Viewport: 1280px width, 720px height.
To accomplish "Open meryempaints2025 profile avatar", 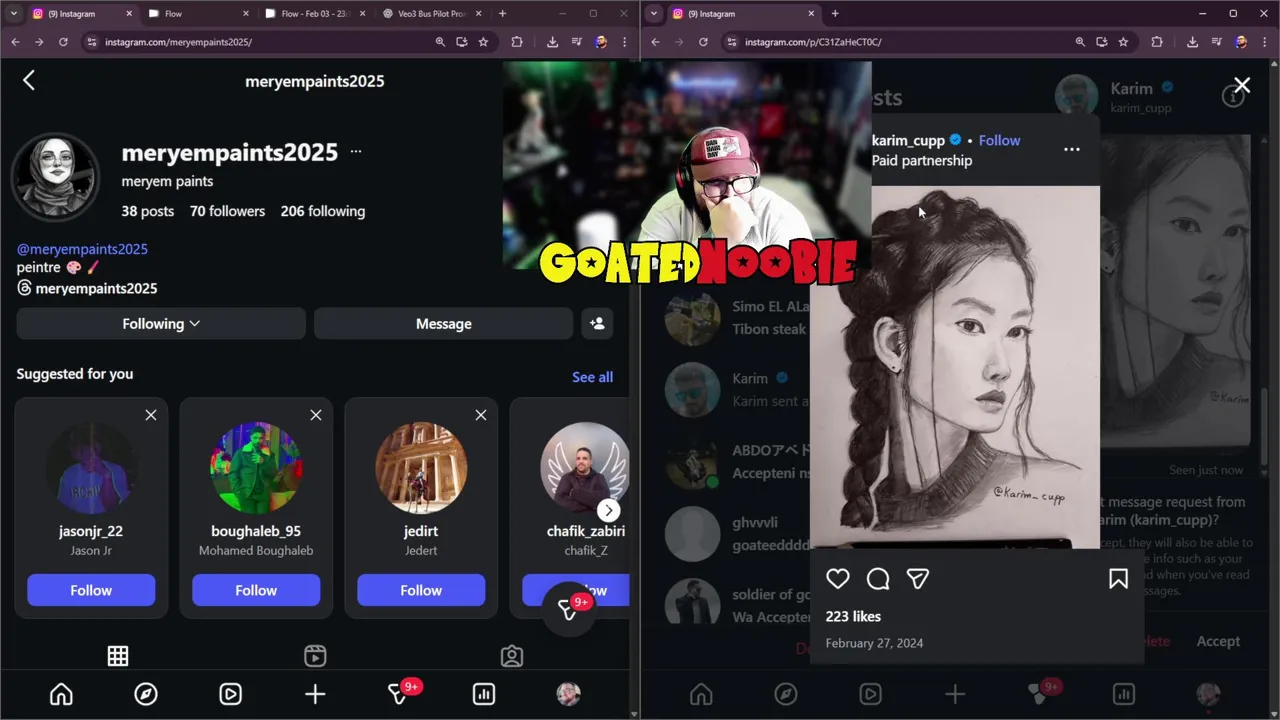I will pyautogui.click(x=55, y=177).
